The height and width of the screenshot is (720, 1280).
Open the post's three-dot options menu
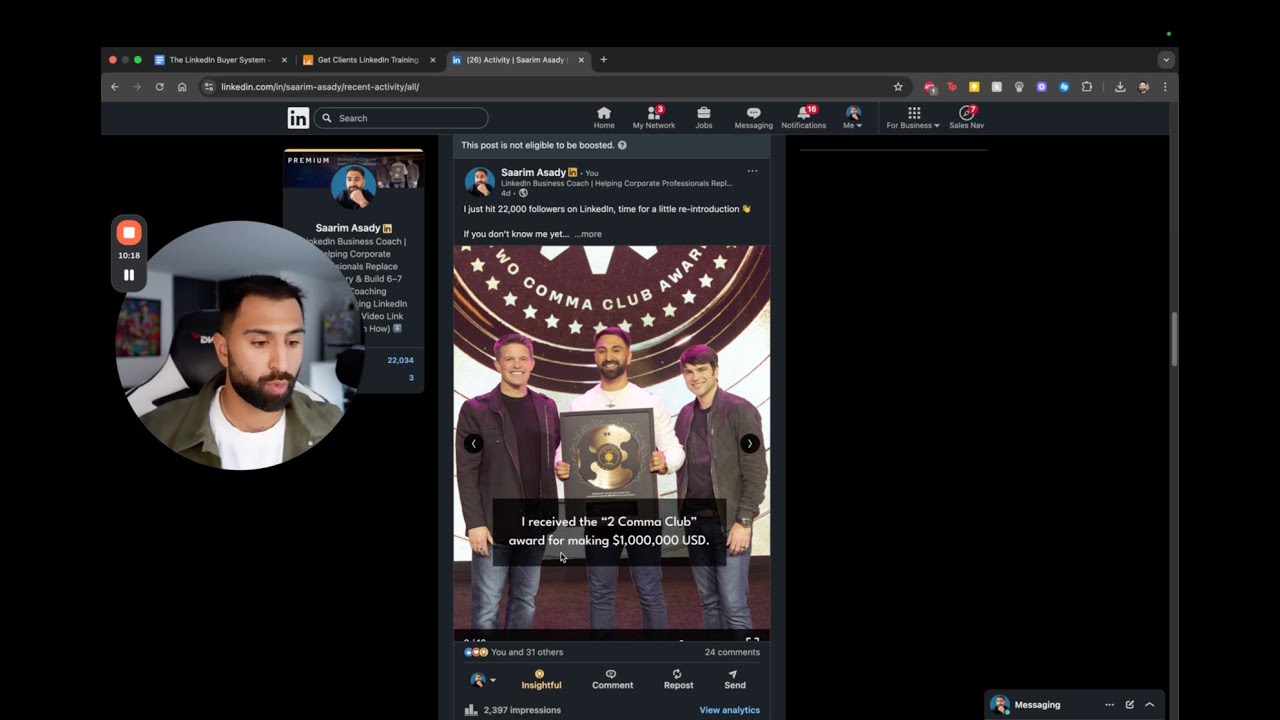[752, 171]
